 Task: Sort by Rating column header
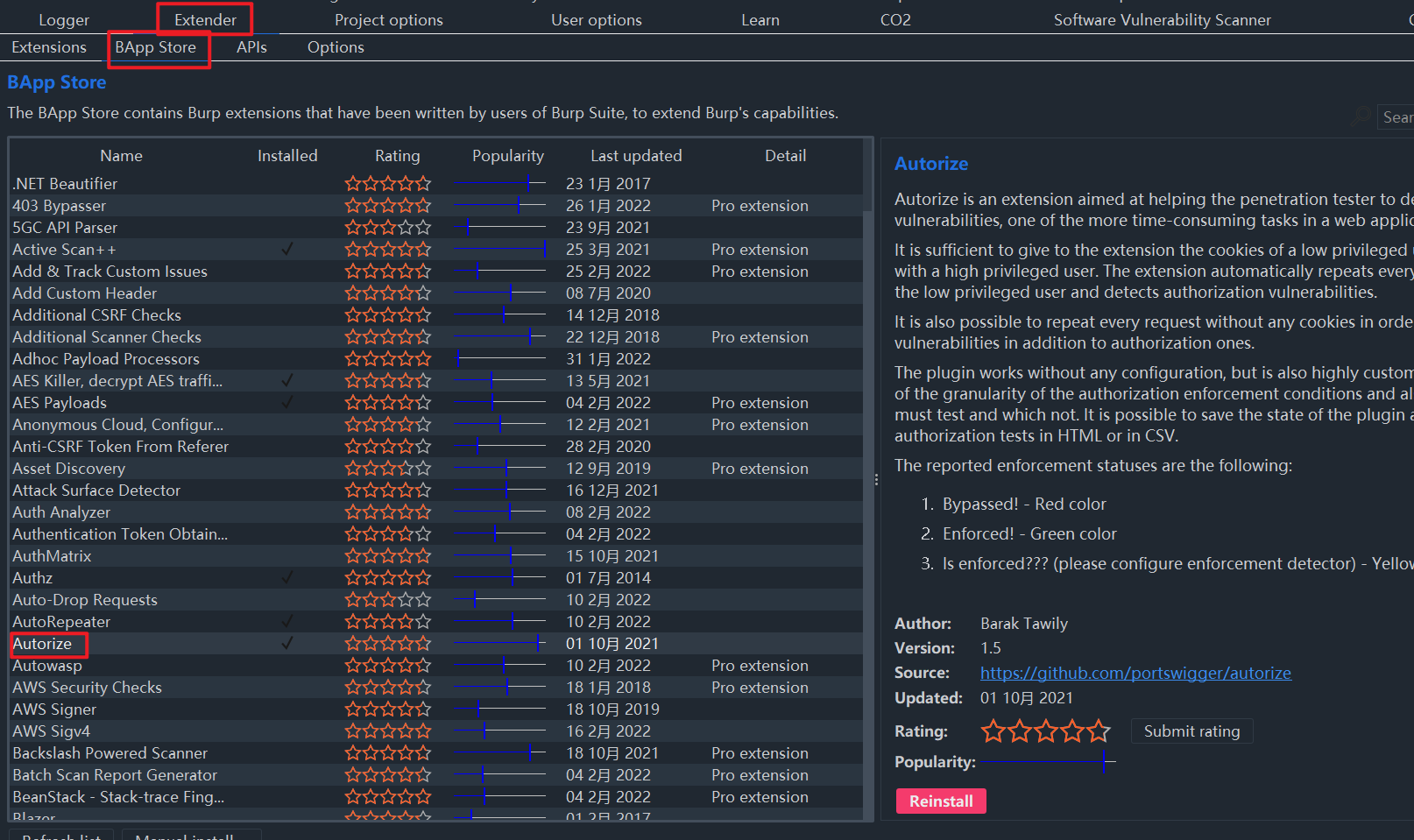[398, 155]
